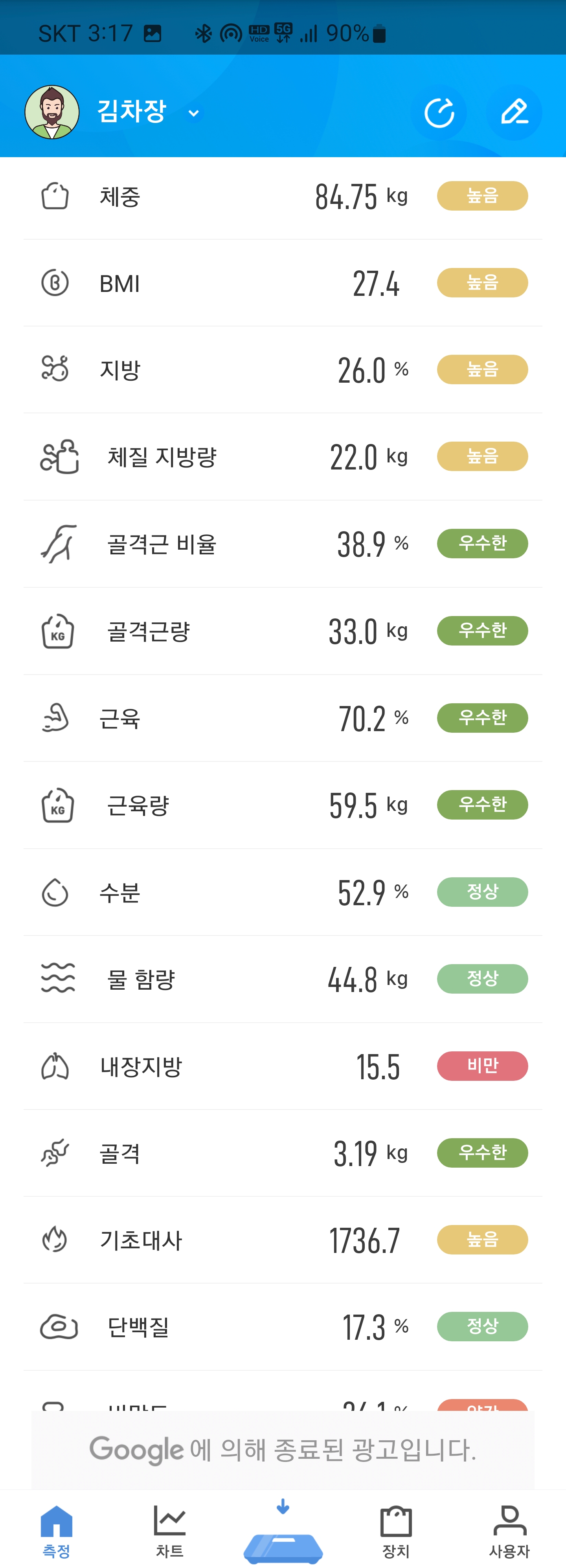566x1568 pixels.
Task: Tap the 체중 weight icon
Action: click(55, 196)
